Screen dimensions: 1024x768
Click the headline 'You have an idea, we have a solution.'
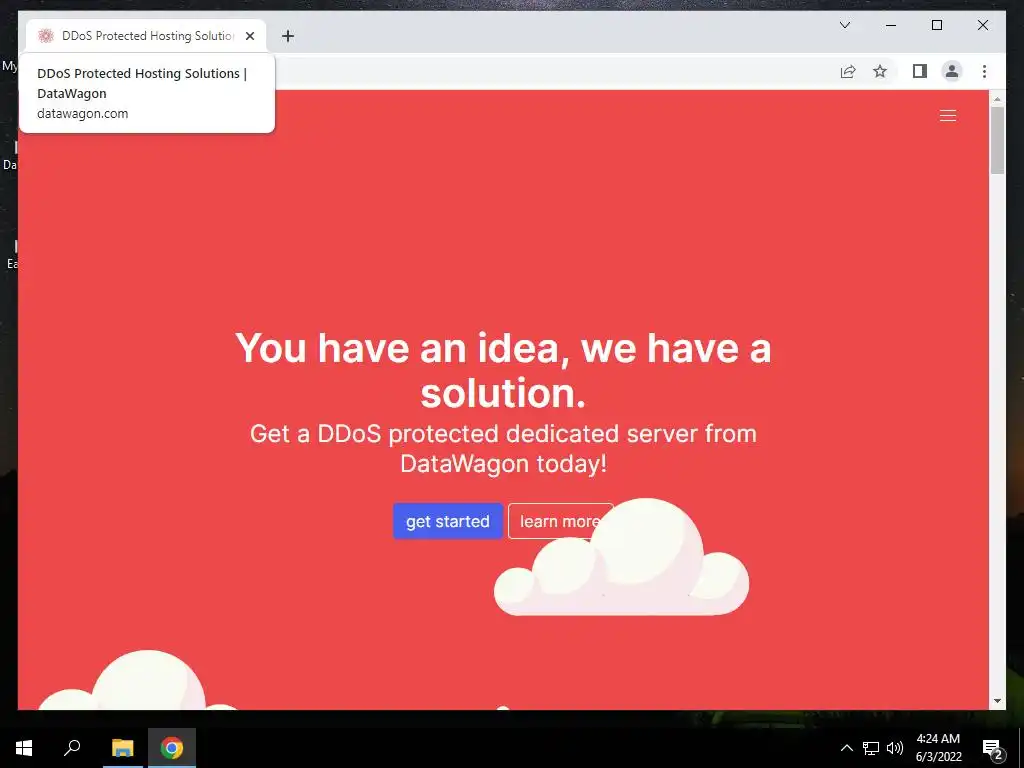coord(503,370)
